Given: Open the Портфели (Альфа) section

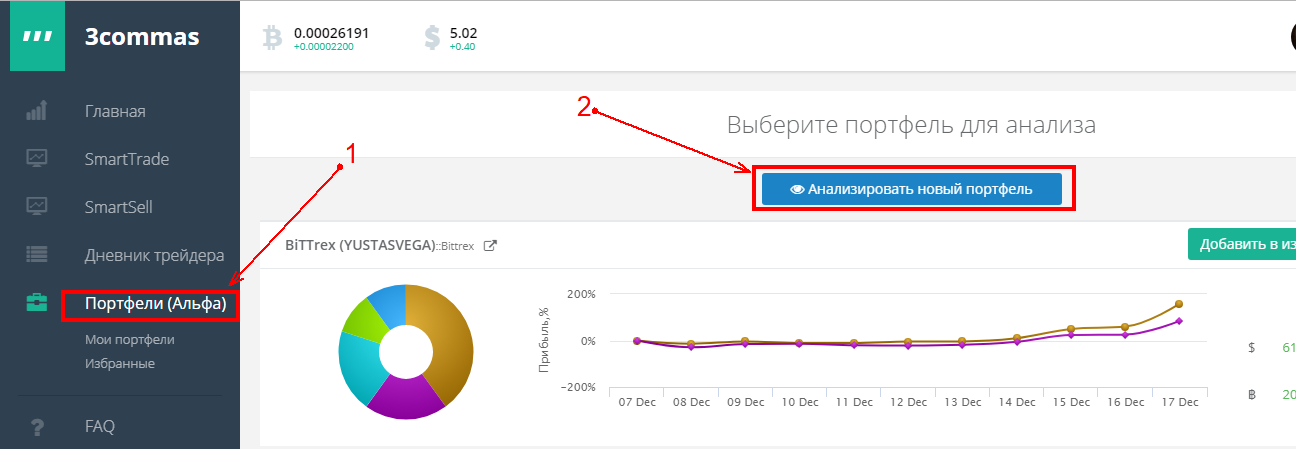Looking at the screenshot, I should [156, 303].
